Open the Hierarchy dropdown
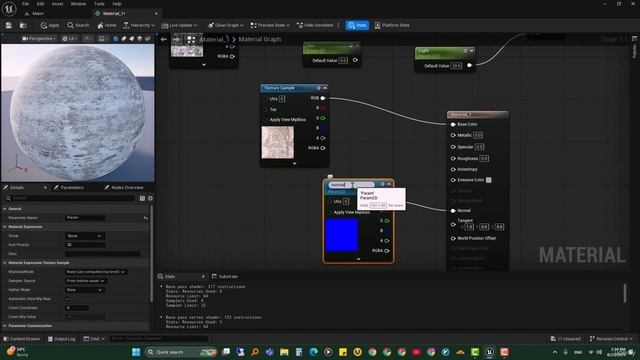Image resolution: width=640 pixels, height=360 pixels. [139, 25]
